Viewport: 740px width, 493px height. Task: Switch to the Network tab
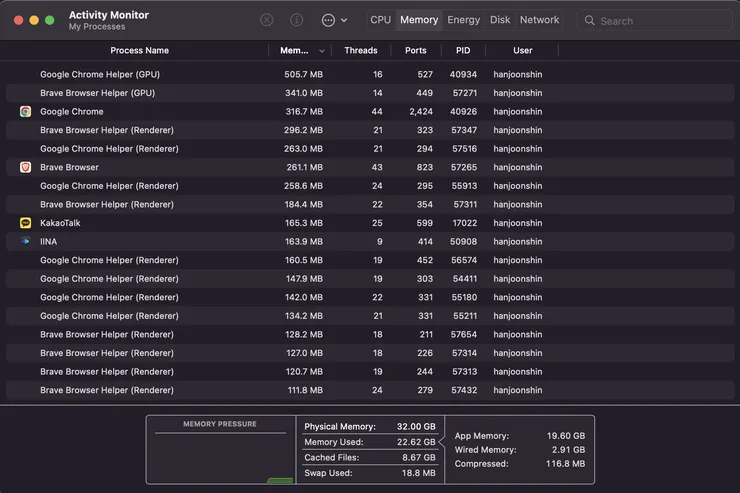coord(539,20)
